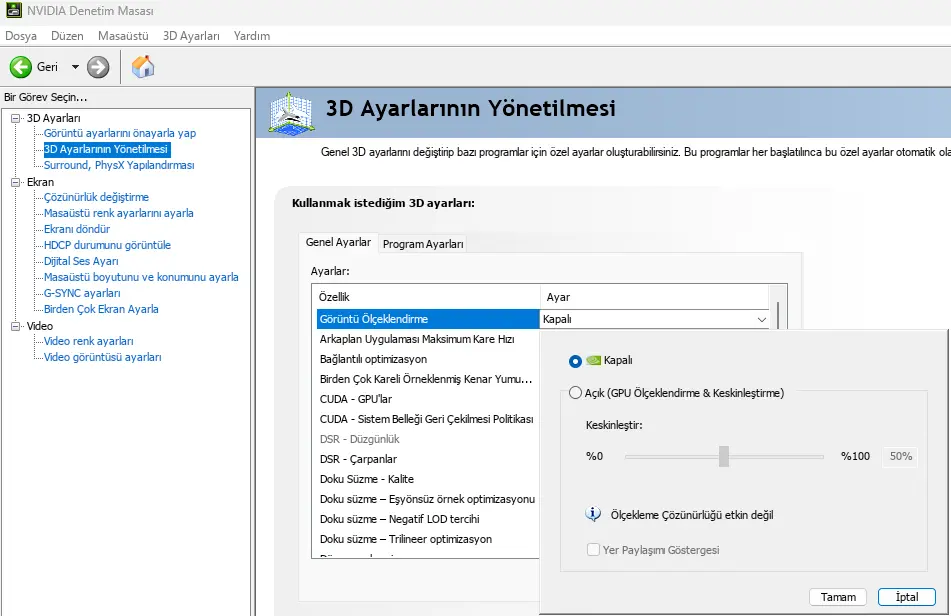The width and height of the screenshot is (951, 616).
Task: Open the Yardım menu
Action: coord(252,36)
